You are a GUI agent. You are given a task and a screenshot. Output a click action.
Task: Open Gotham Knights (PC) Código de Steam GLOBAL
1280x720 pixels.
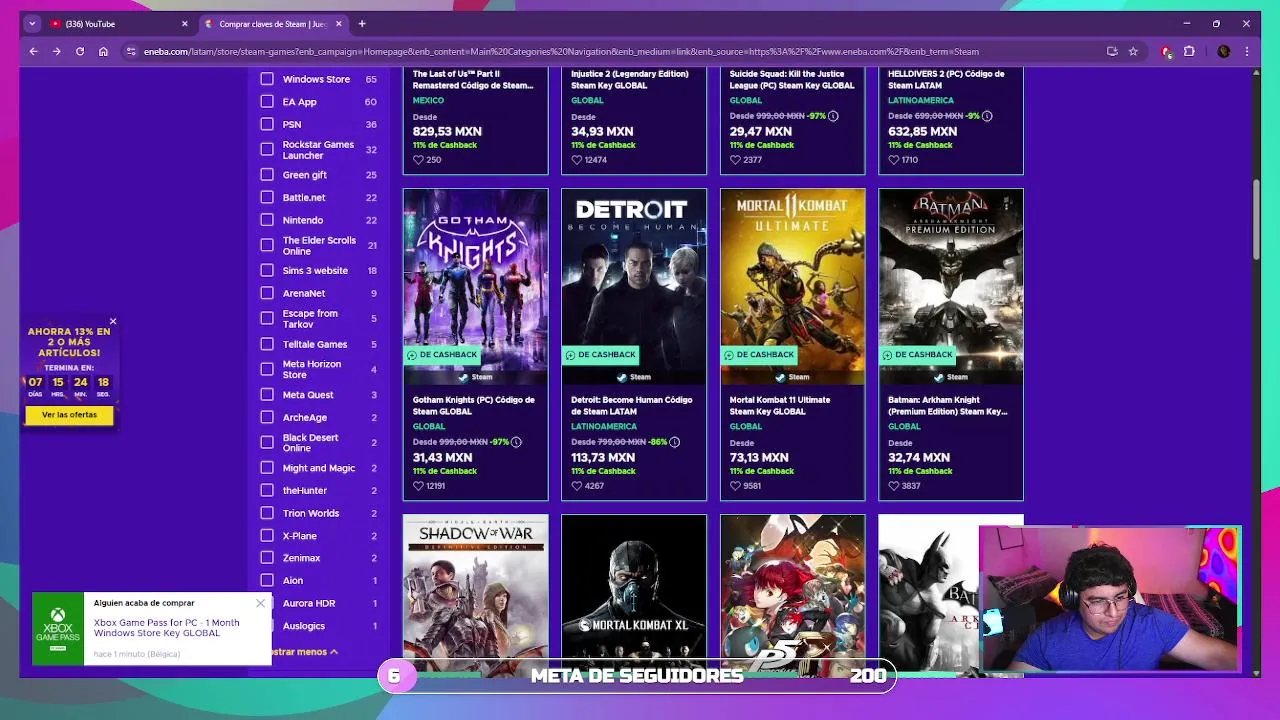[474, 405]
